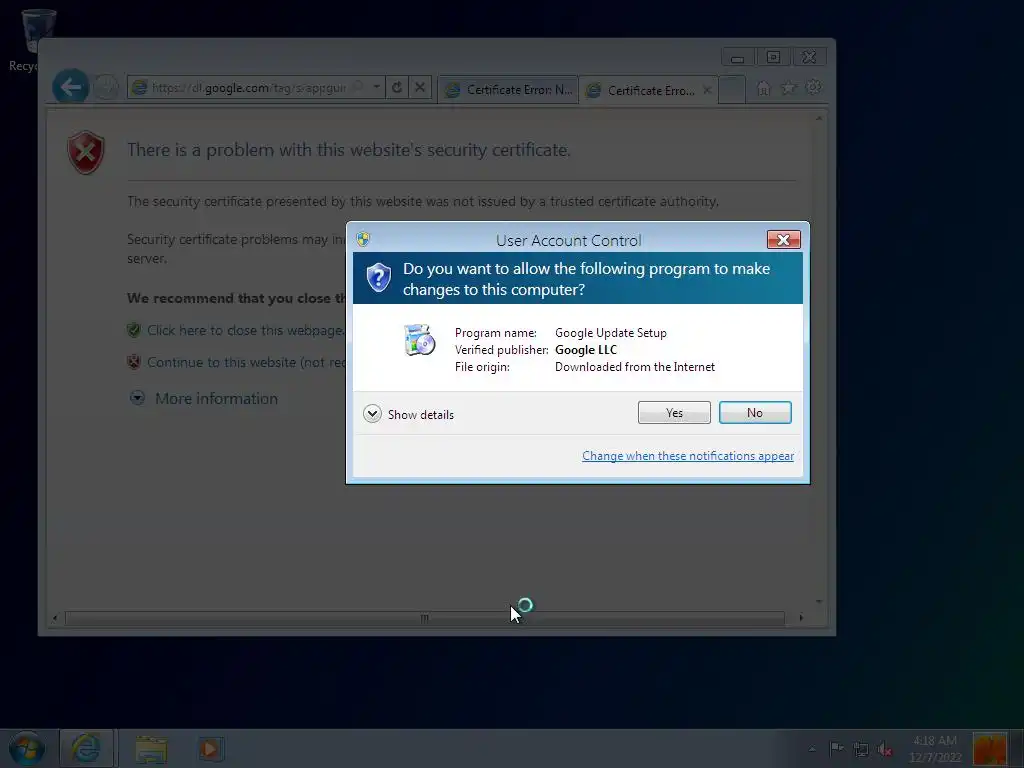Open Windows Explorer from the taskbar

[x=152, y=749]
